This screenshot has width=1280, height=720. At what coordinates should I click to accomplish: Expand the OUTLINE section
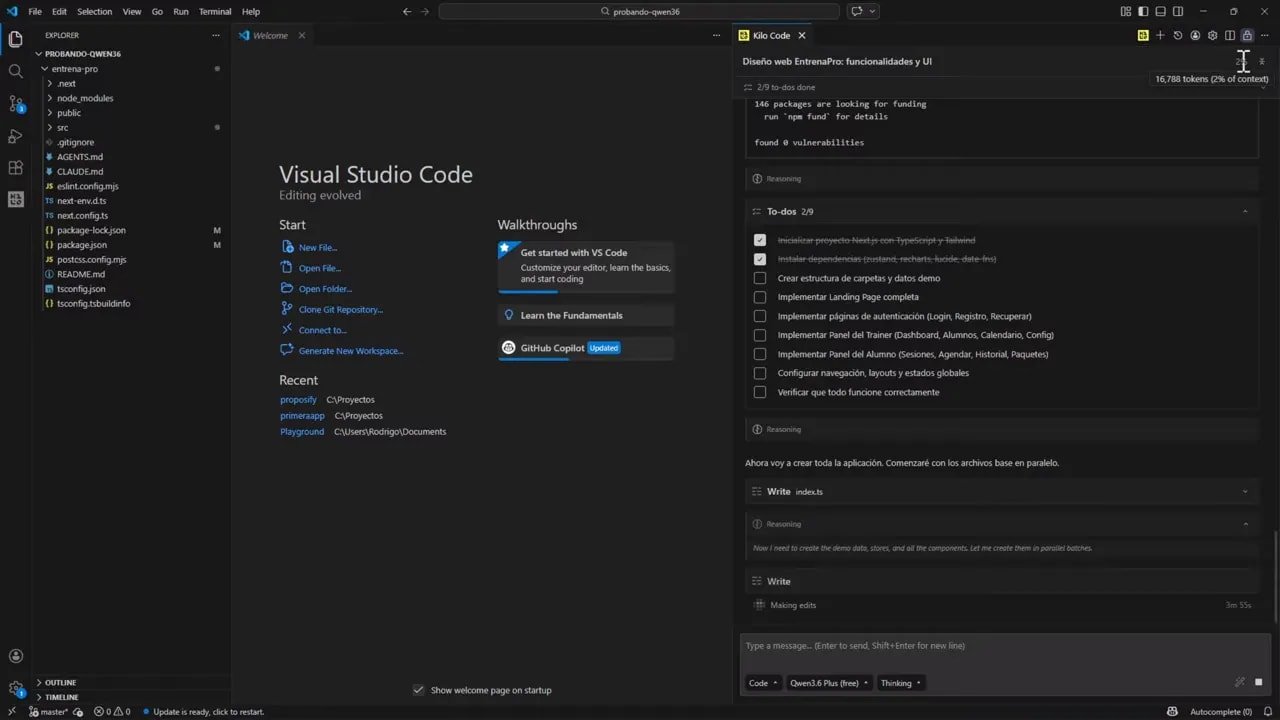(130, 682)
